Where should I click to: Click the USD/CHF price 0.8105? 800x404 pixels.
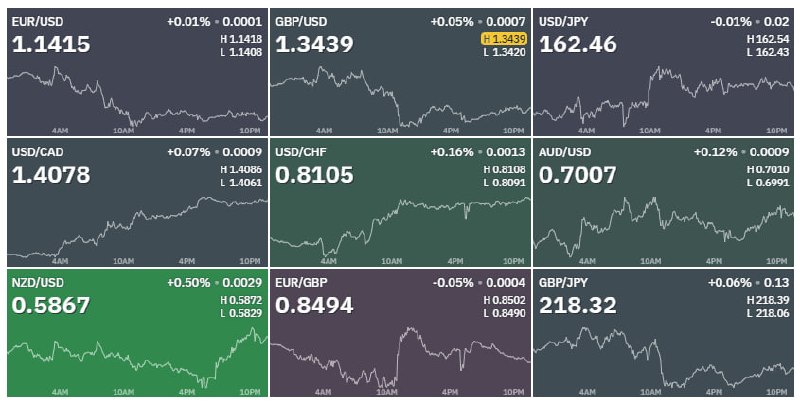point(314,175)
